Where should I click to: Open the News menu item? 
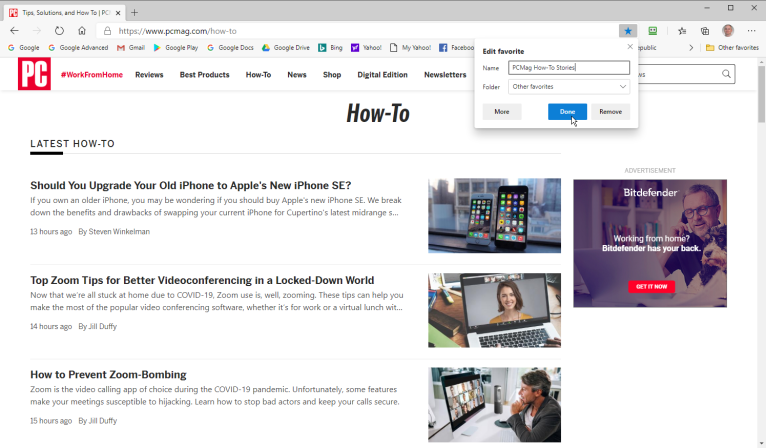(297, 75)
